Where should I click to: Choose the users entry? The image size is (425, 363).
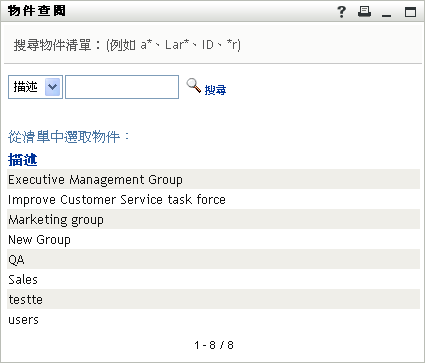pos(213,319)
